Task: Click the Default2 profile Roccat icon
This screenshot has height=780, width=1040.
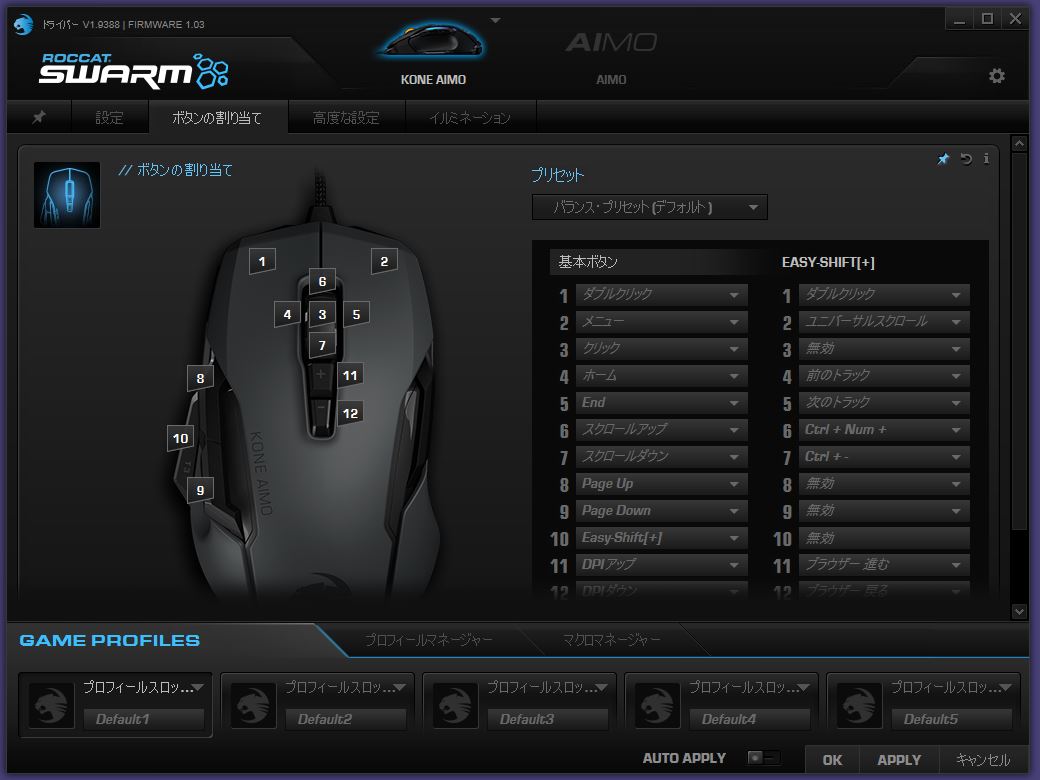Action: tap(253, 706)
